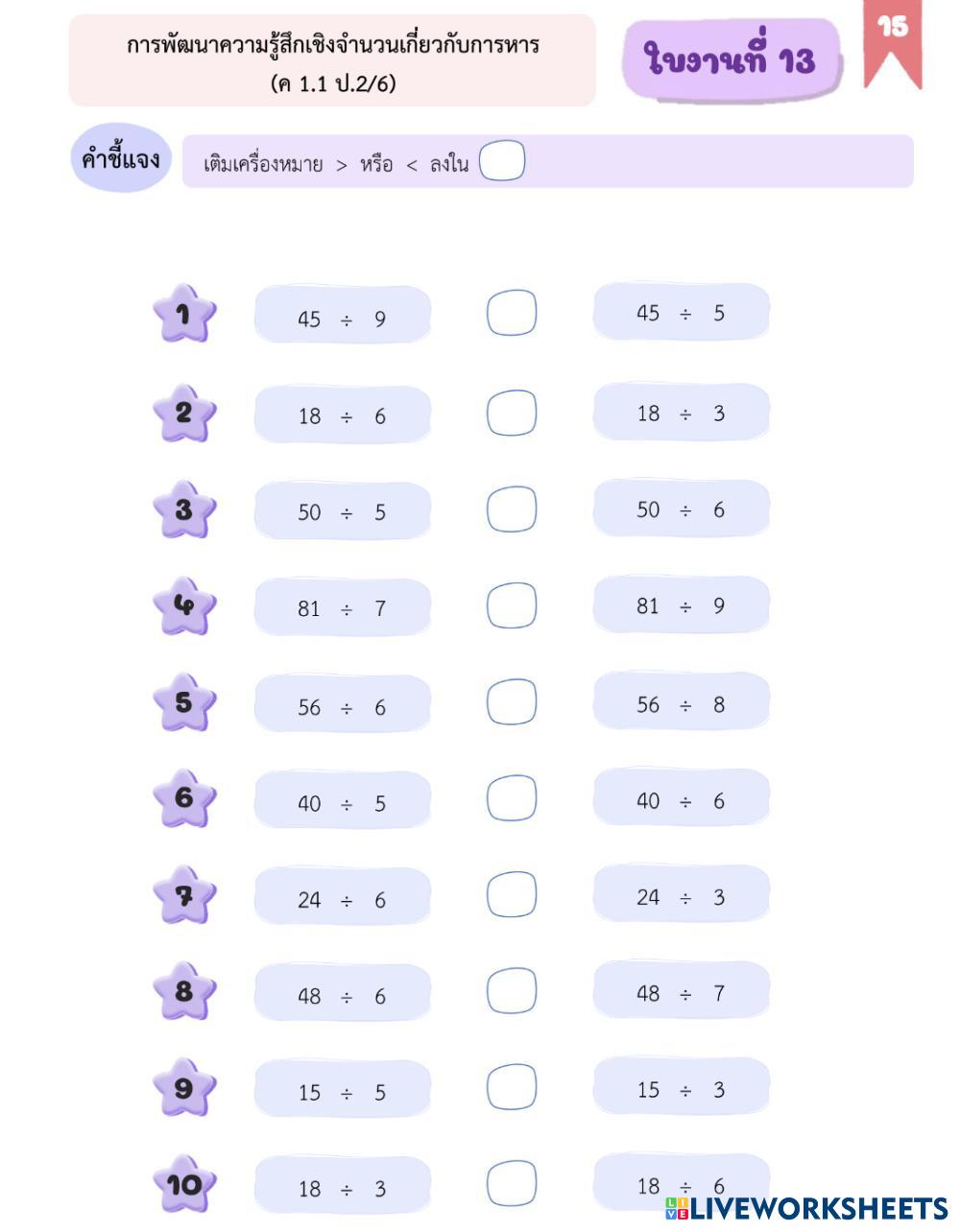Click answer box between 45 ÷ 9 and 45 ÷ 5
This screenshot has height=1232, width=960.
pyautogui.click(x=511, y=313)
